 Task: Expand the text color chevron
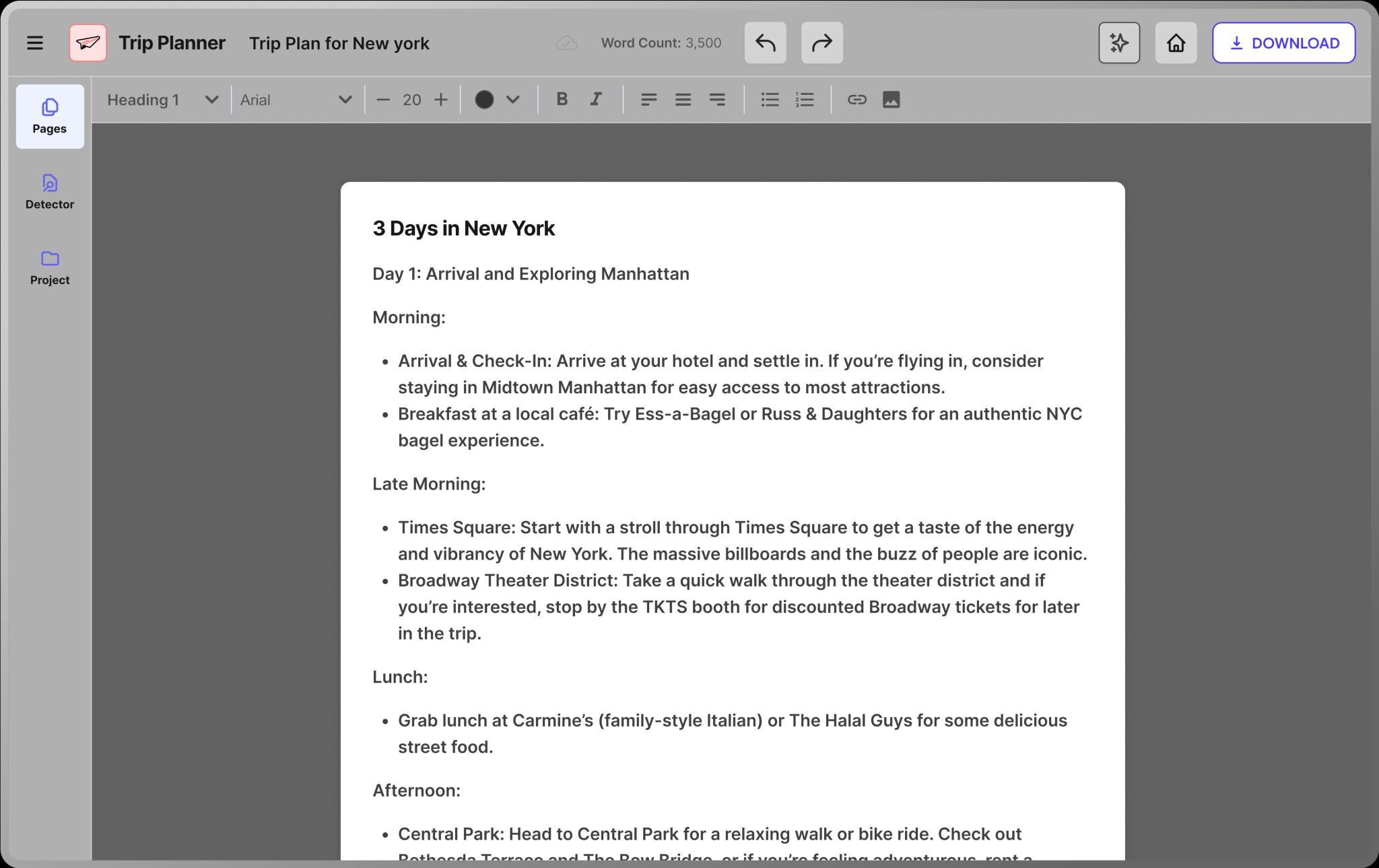pos(513,100)
